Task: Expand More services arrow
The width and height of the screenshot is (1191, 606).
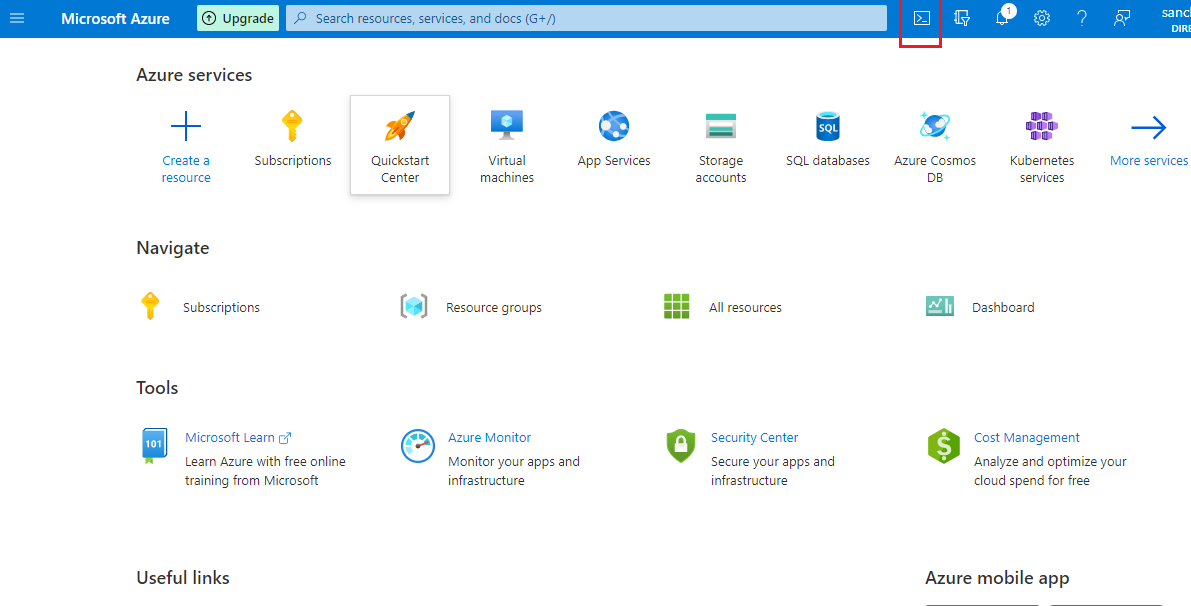Action: pyautogui.click(x=1149, y=127)
